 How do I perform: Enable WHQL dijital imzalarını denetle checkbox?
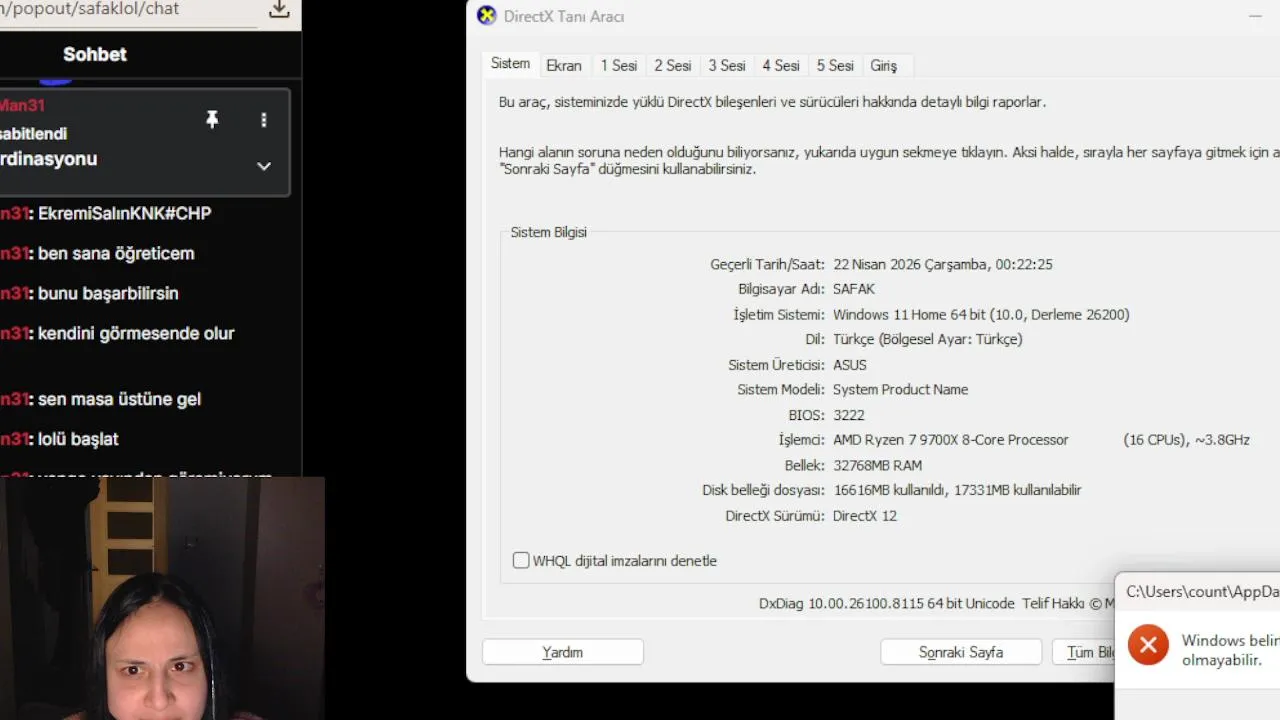tap(521, 561)
